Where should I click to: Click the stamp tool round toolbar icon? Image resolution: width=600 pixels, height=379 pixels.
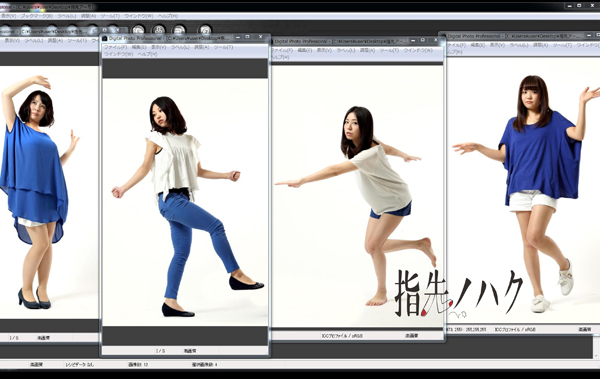(x=158, y=31)
